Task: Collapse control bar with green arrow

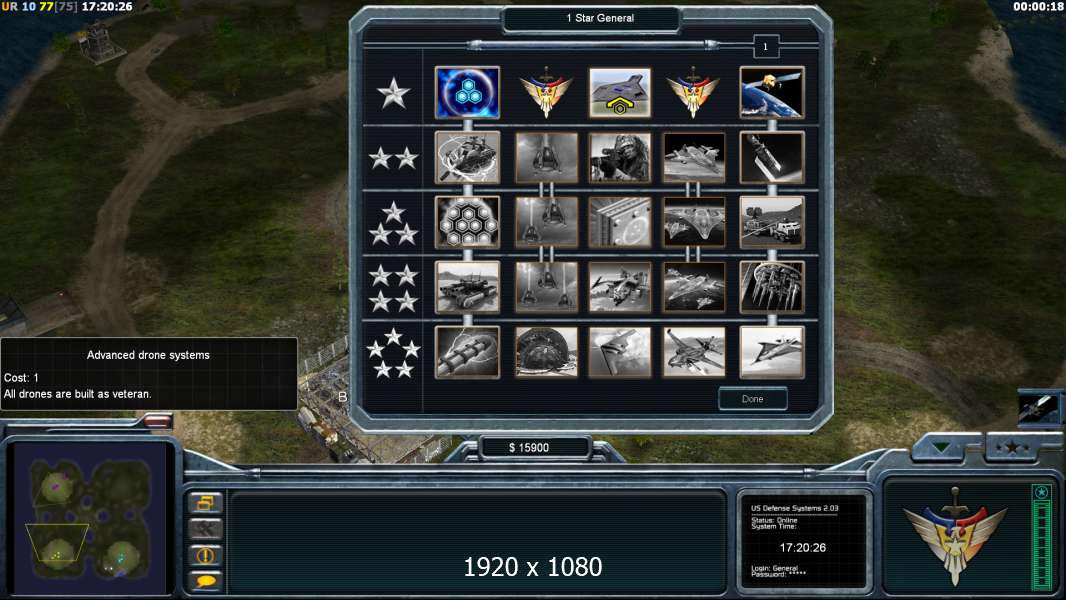Action: coord(942,447)
